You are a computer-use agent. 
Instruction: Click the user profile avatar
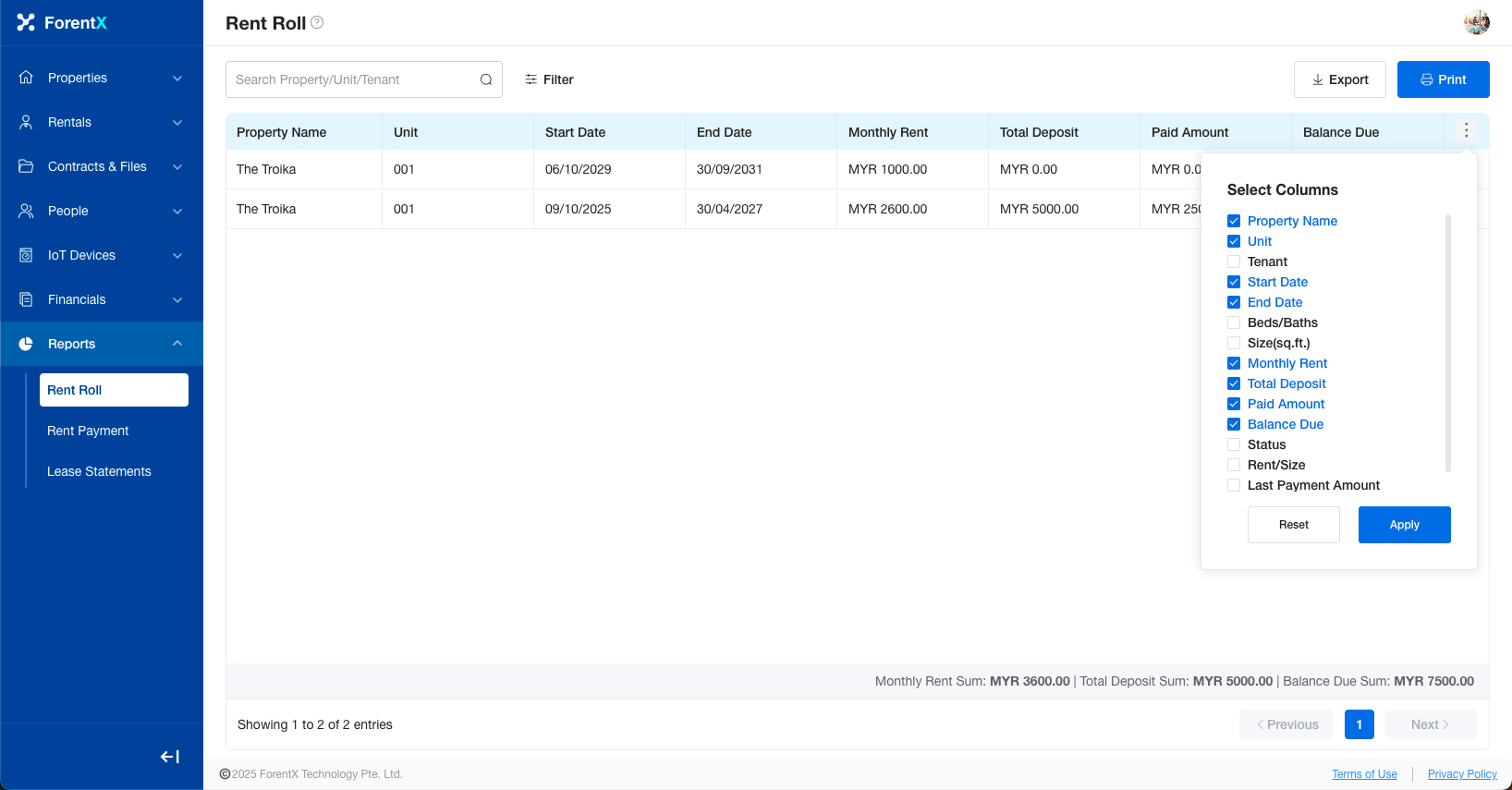click(x=1476, y=22)
